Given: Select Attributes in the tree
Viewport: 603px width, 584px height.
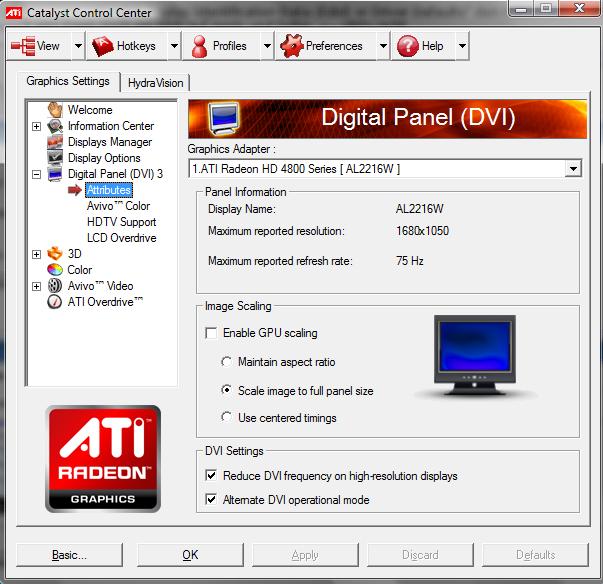Looking at the screenshot, I should coord(109,190).
